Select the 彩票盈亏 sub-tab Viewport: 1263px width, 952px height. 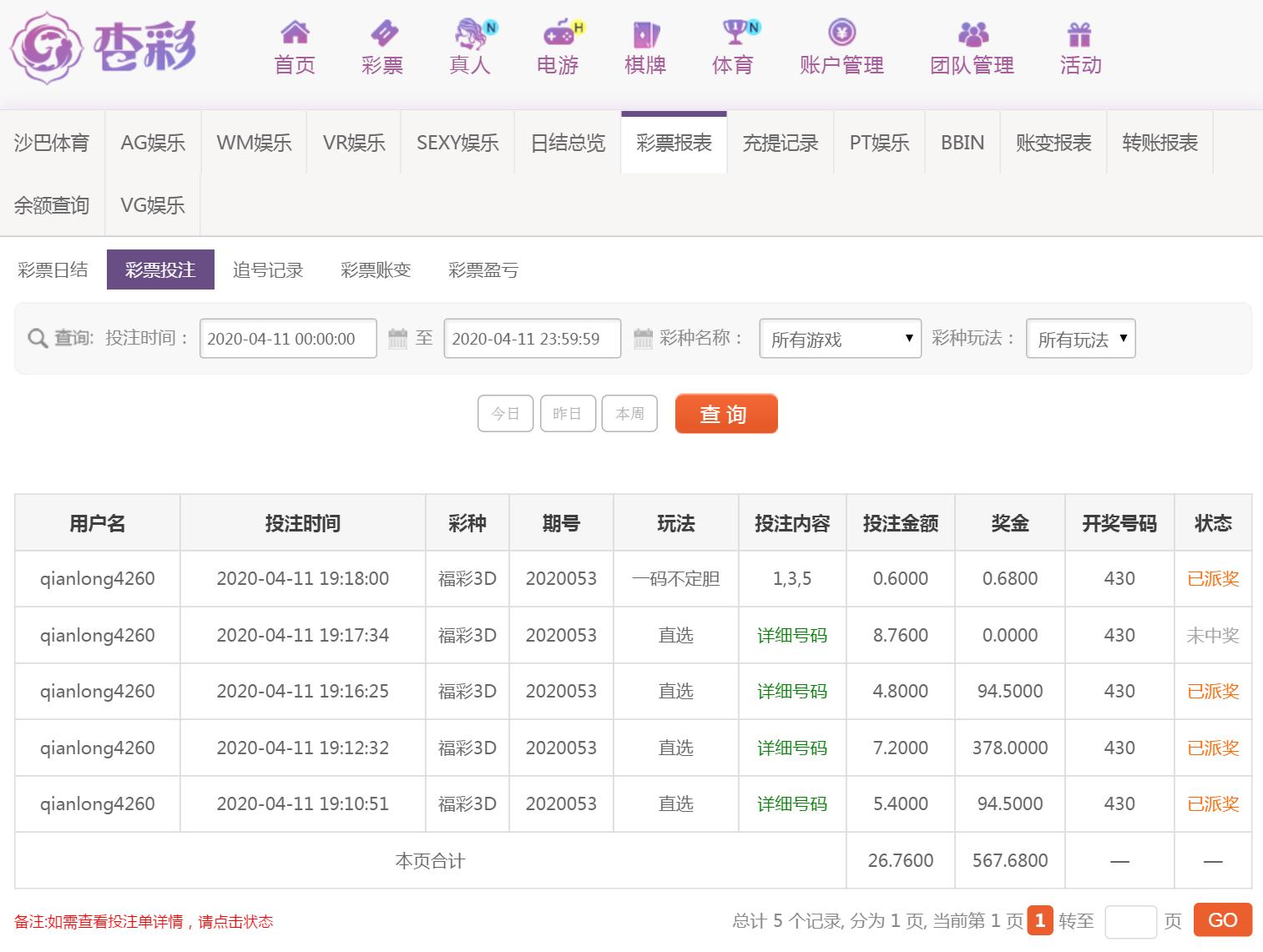[483, 269]
